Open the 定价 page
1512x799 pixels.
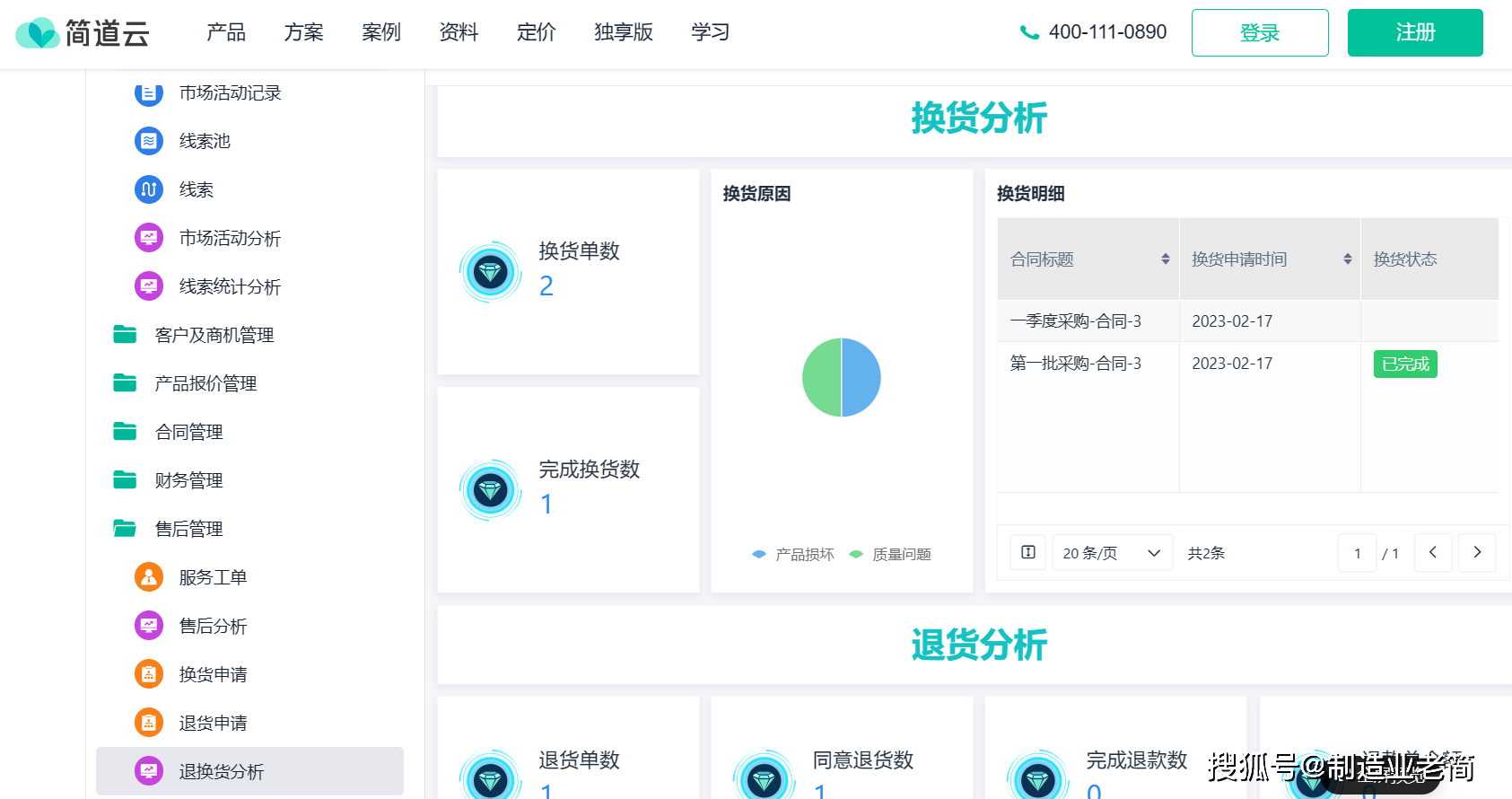(x=537, y=32)
